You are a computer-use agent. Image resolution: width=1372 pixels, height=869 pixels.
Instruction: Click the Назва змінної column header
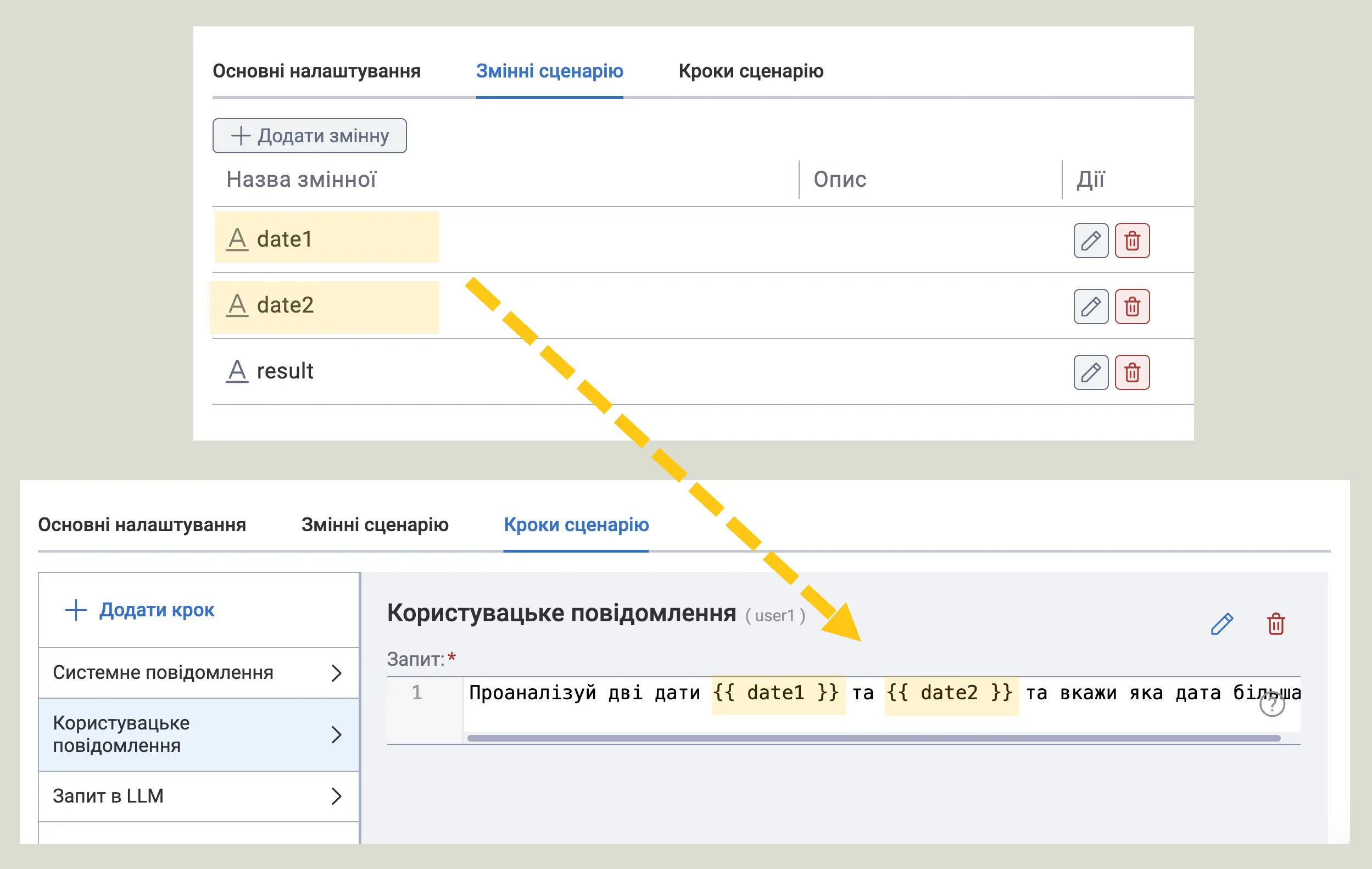coord(301,180)
